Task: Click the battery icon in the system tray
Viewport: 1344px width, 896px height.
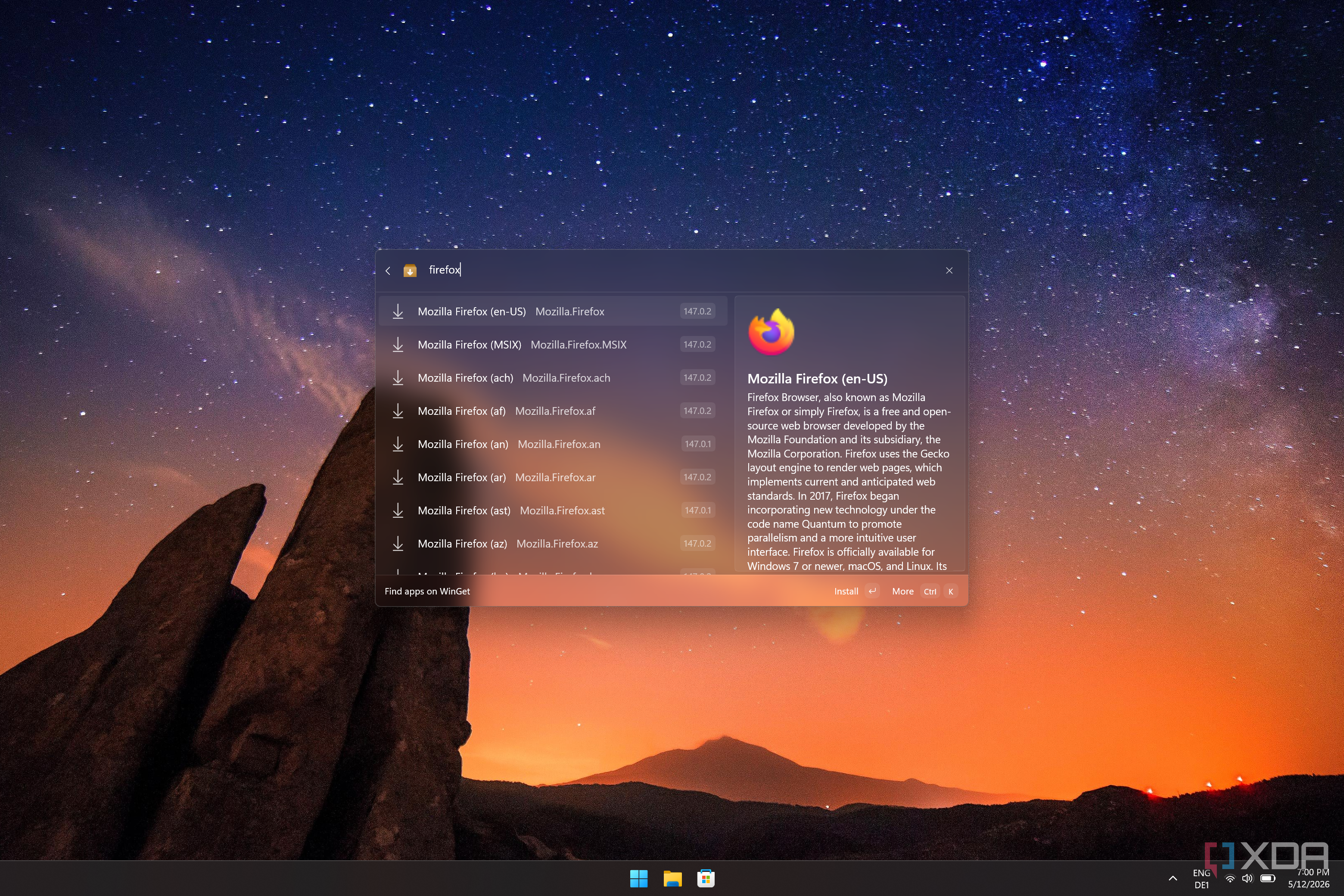Action: 1267,878
